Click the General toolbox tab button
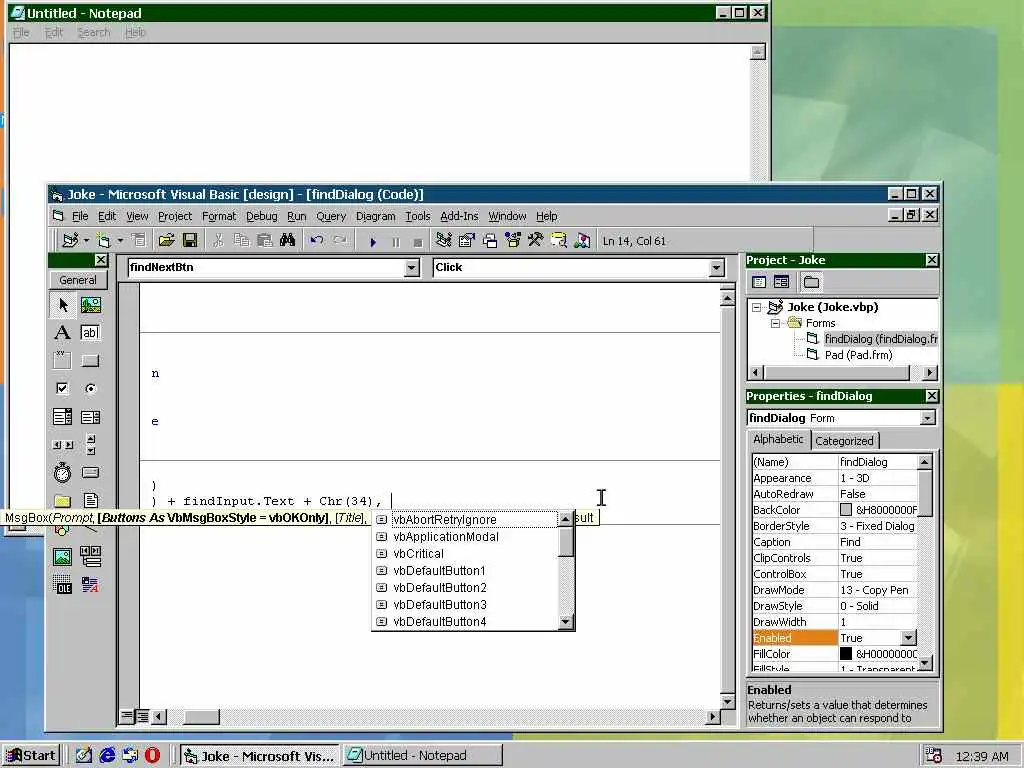Screen dimensions: 1024x768 click(78, 280)
